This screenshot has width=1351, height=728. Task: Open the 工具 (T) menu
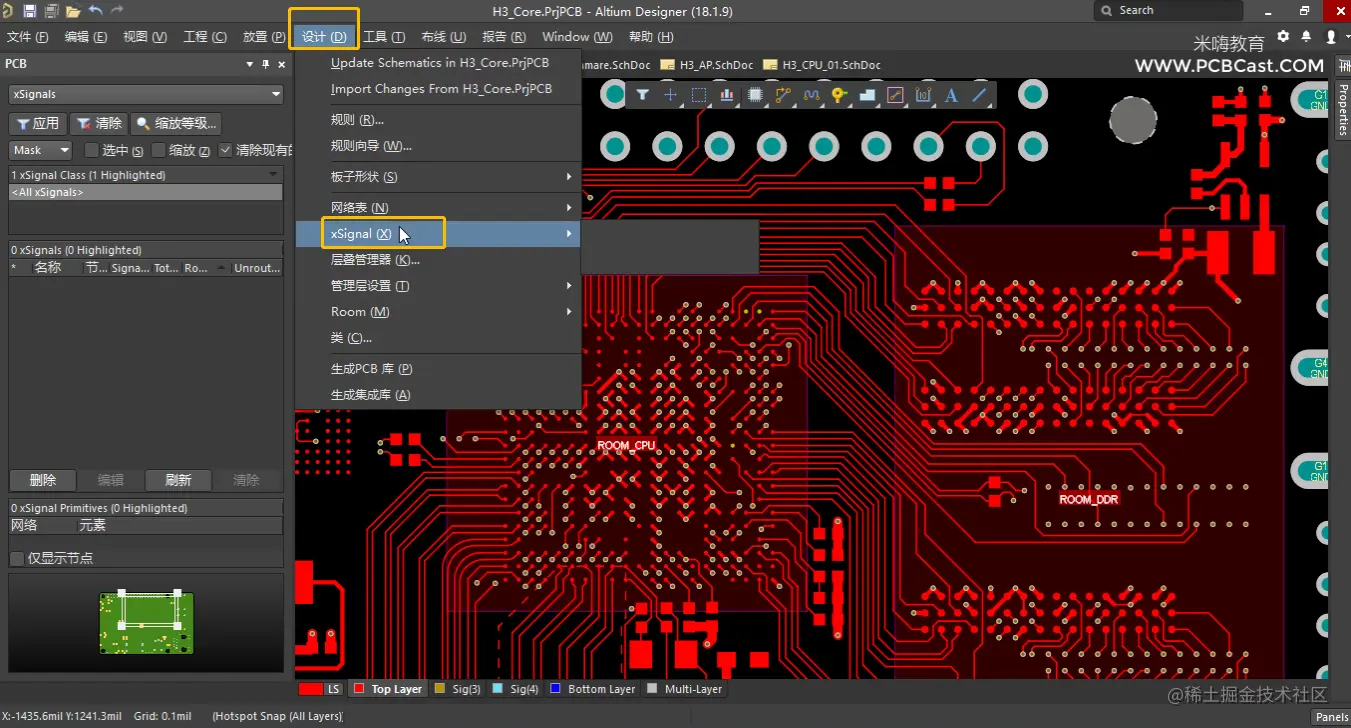384,37
